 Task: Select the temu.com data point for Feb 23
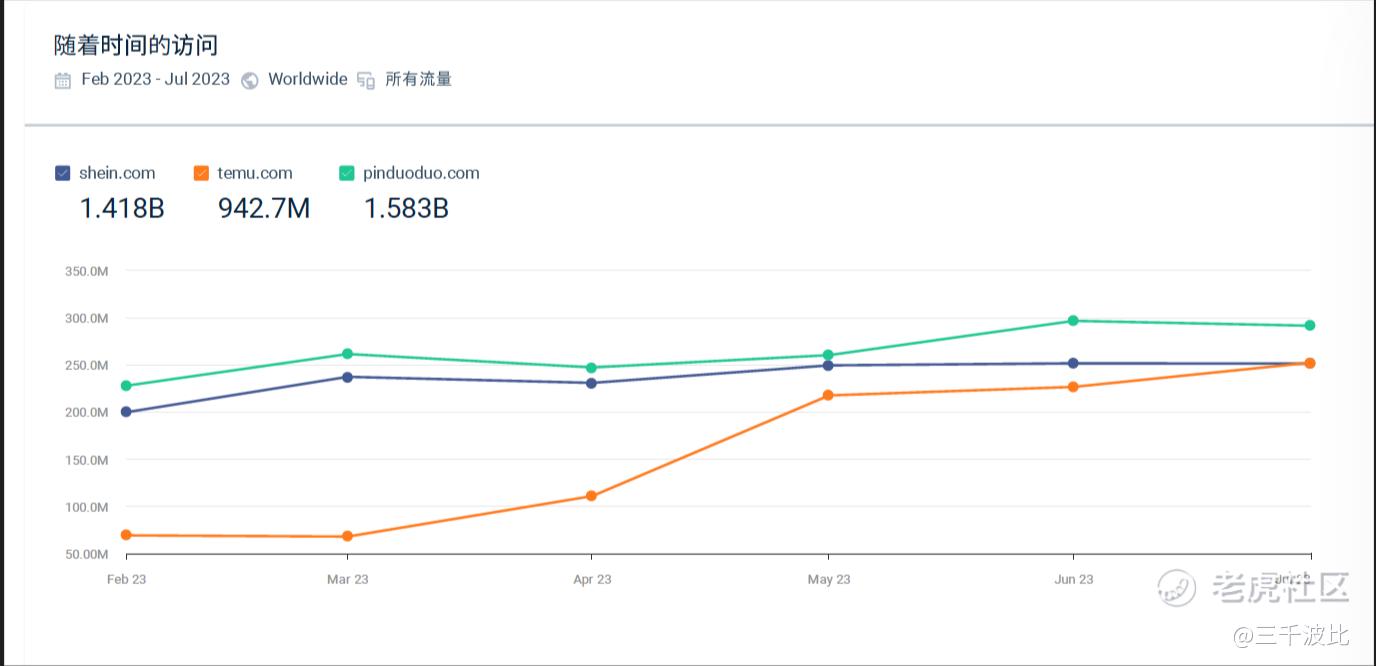click(x=126, y=535)
